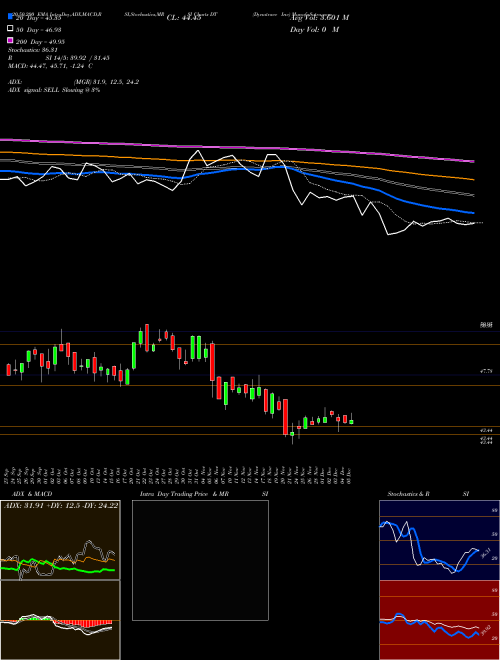Open the MACD histogram chart panel
The width and height of the screenshot is (500, 660).
60,620
